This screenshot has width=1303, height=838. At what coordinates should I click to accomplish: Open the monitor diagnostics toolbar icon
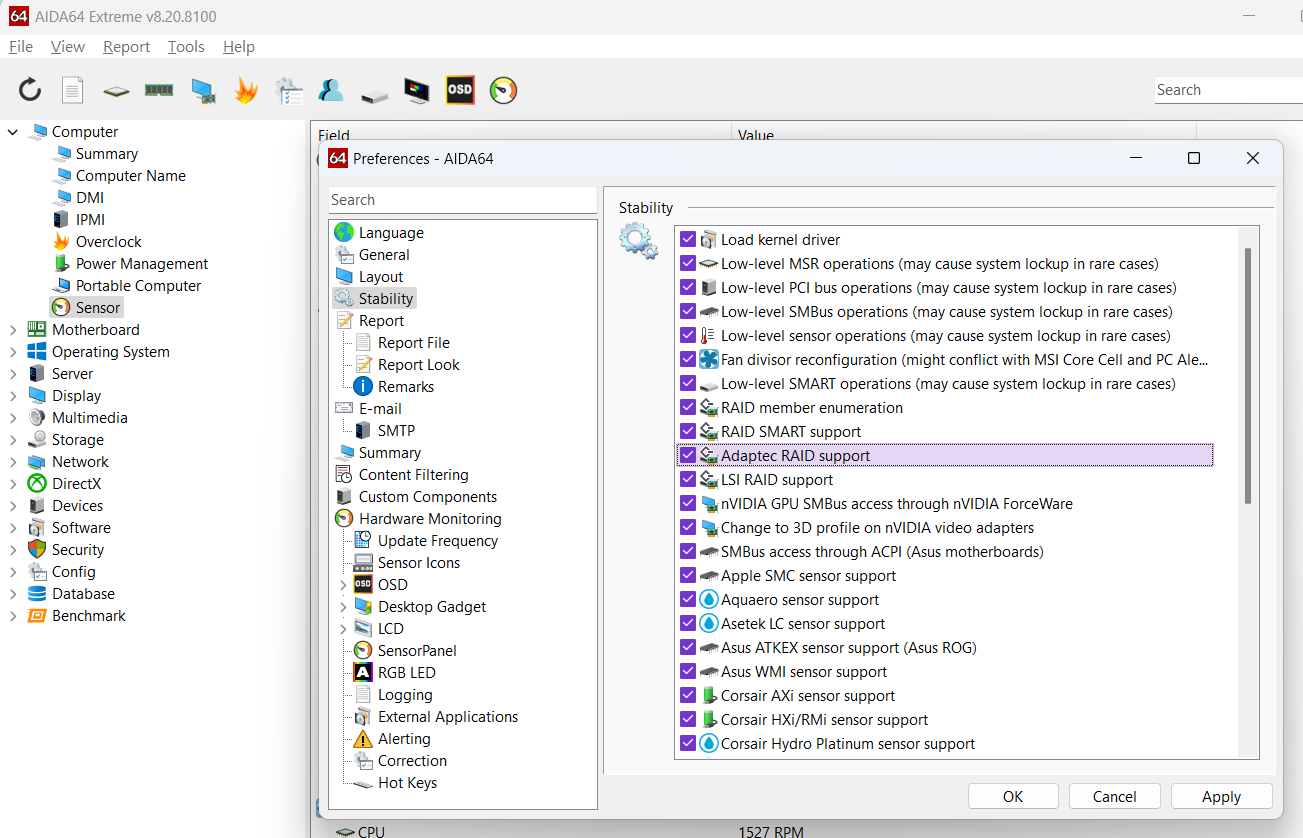[417, 91]
